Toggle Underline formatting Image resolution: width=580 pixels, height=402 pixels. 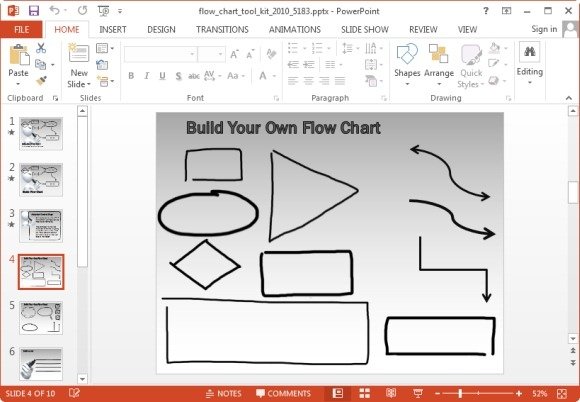click(162, 76)
